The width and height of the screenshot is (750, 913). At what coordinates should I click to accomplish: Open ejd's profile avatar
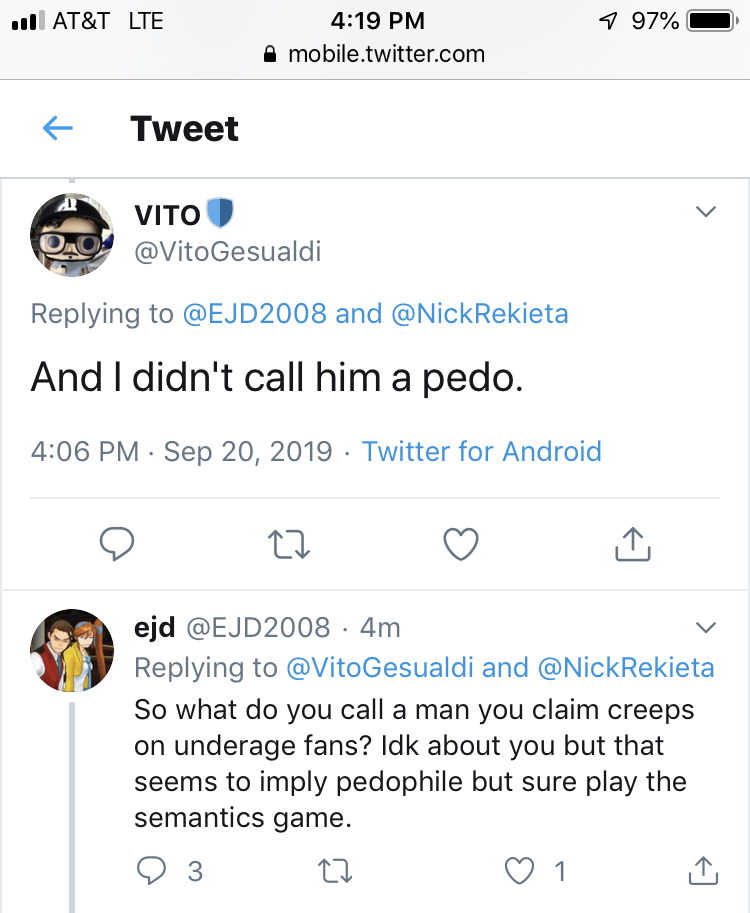pos(72,650)
